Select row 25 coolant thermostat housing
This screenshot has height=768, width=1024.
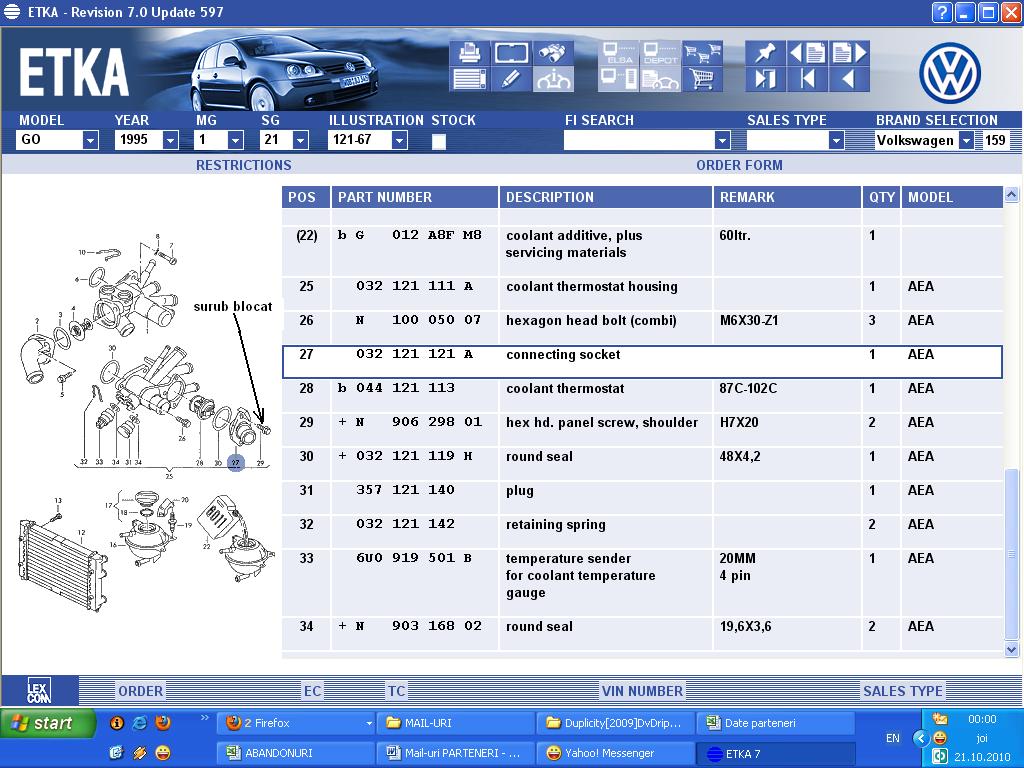[x=642, y=294]
